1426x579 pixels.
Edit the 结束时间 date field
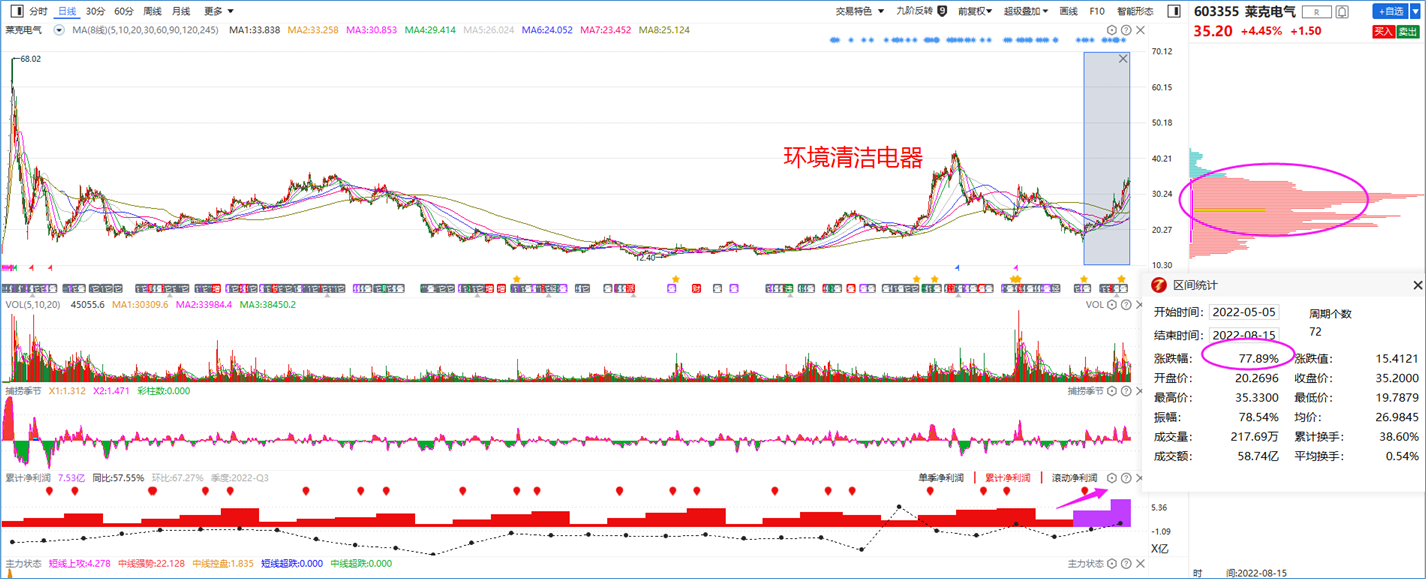(1244, 335)
